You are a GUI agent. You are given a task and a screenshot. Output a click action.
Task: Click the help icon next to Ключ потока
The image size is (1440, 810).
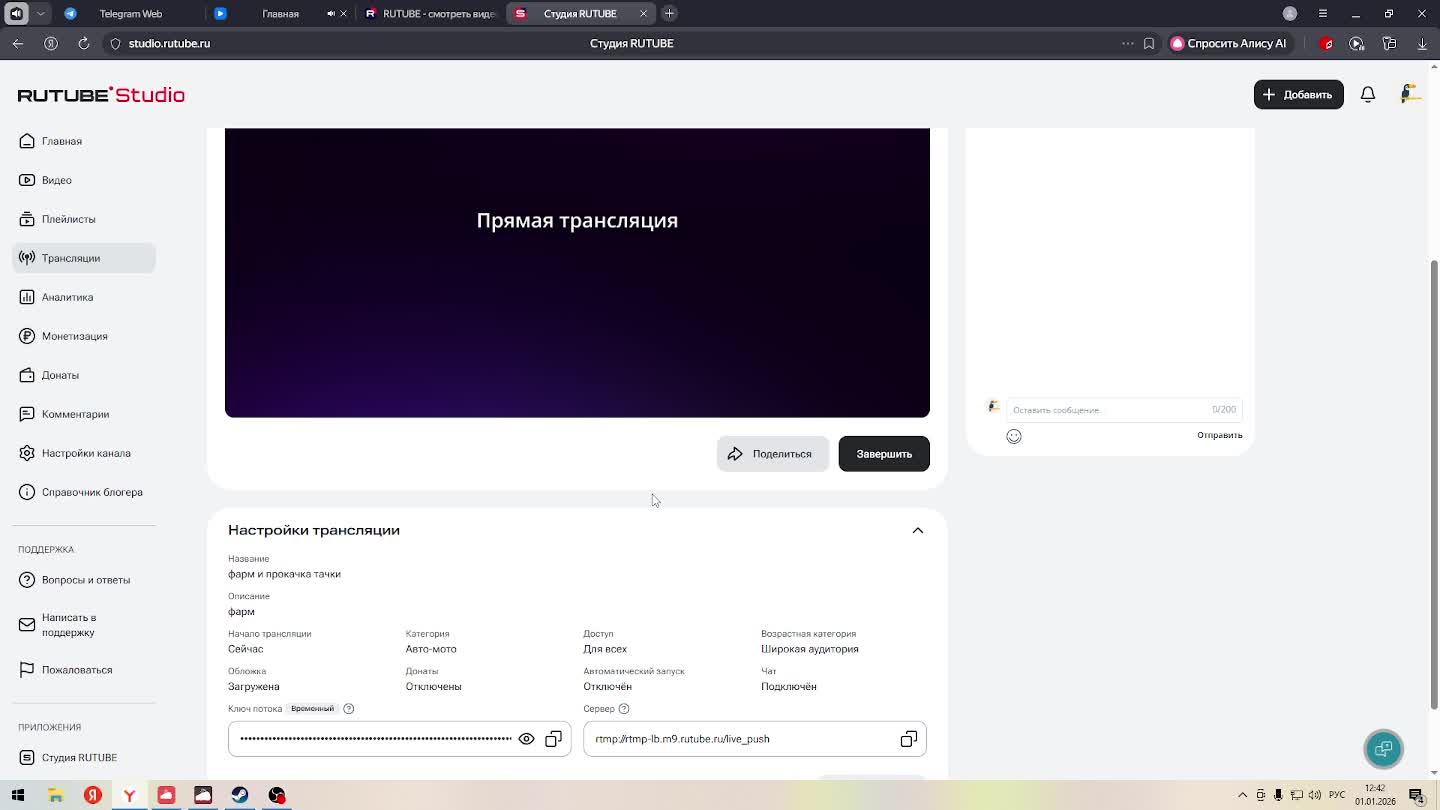click(348, 709)
